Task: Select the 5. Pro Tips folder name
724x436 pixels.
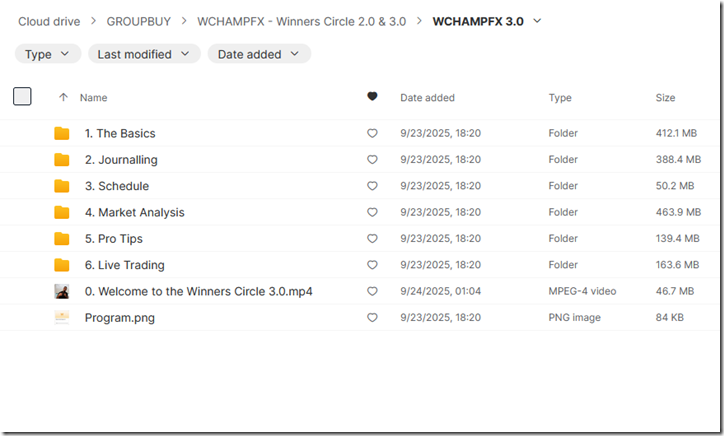Action: [114, 239]
